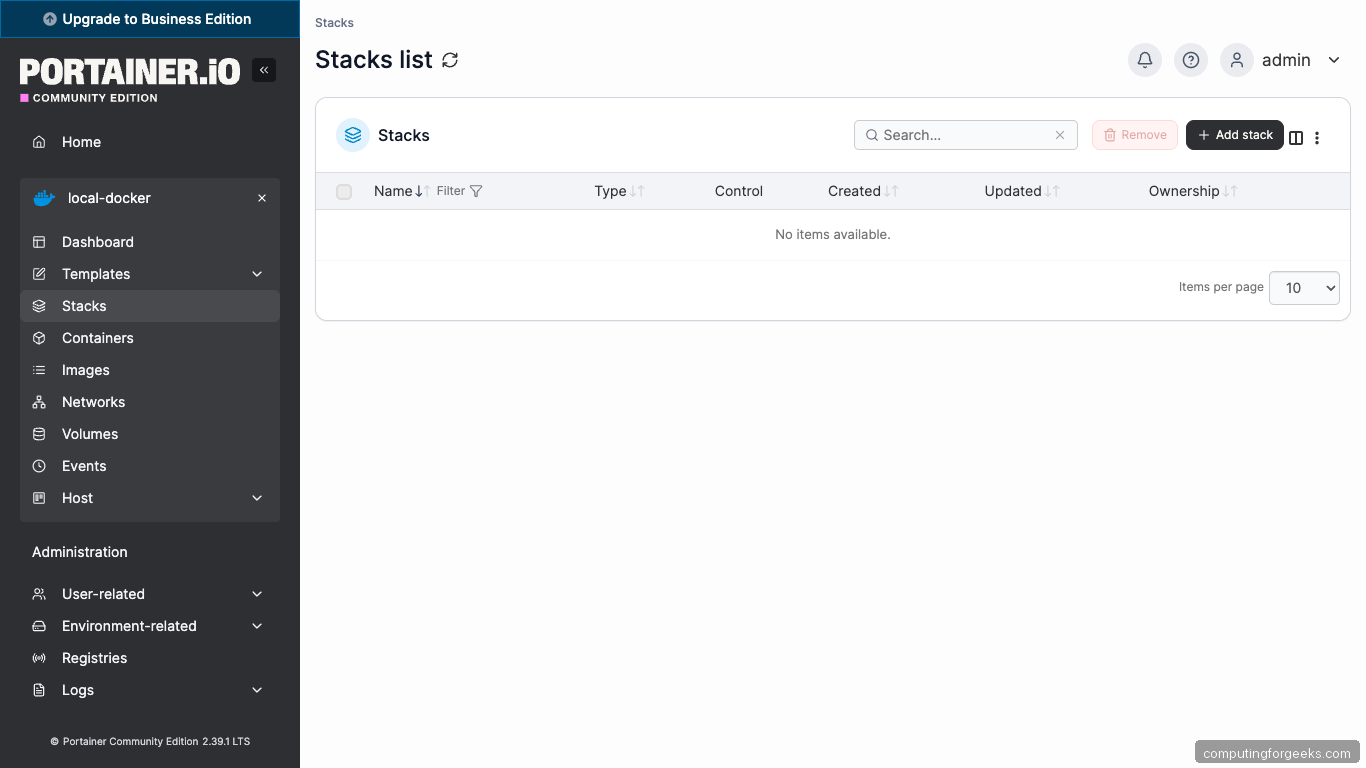The height and width of the screenshot is (768, 1366).
Task: Go to the Dashboard menu item
Action: (97, 242)
